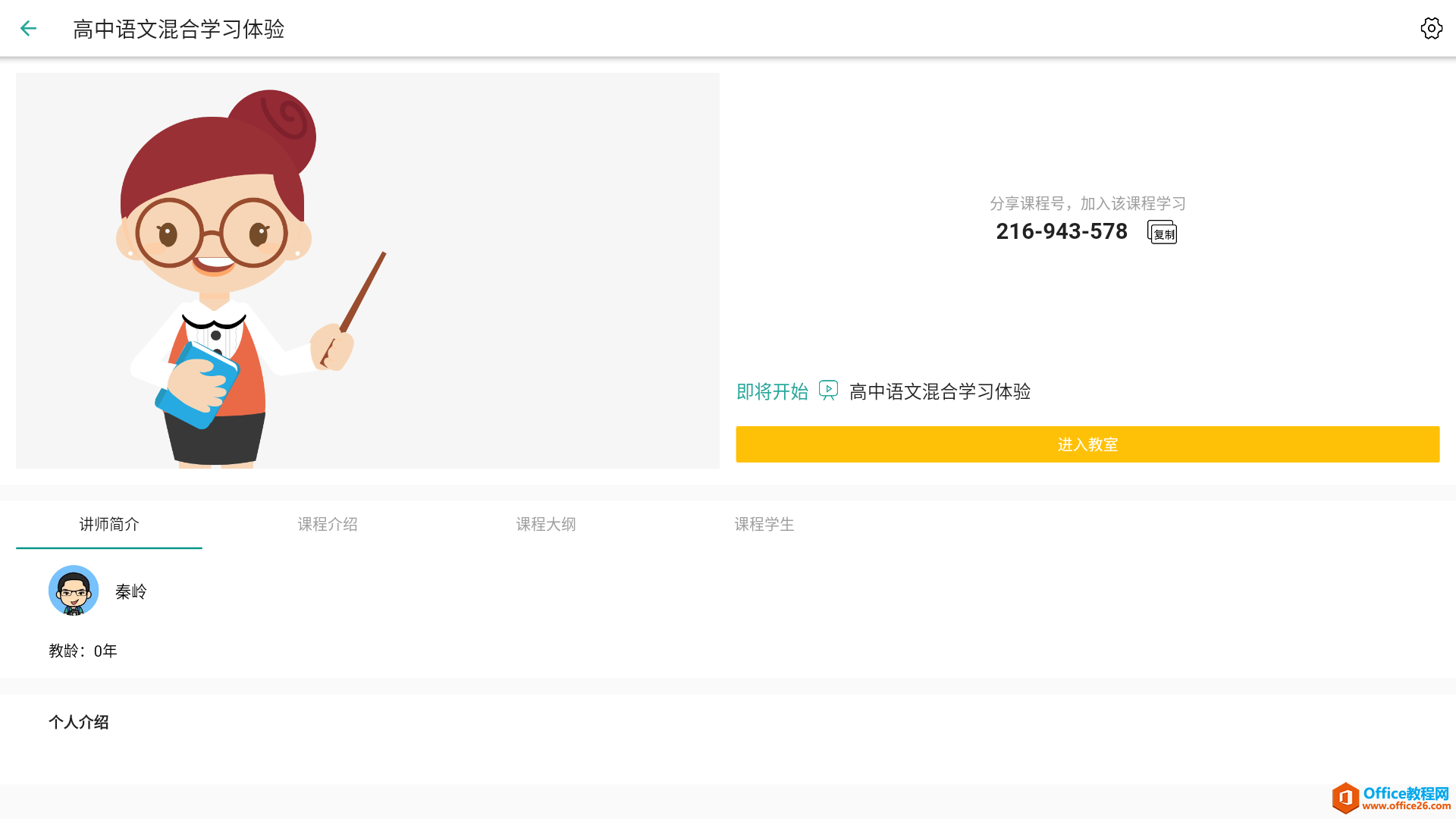Click the play icon beside 即将开始
1456x819 pixels.
coord(828,391)
